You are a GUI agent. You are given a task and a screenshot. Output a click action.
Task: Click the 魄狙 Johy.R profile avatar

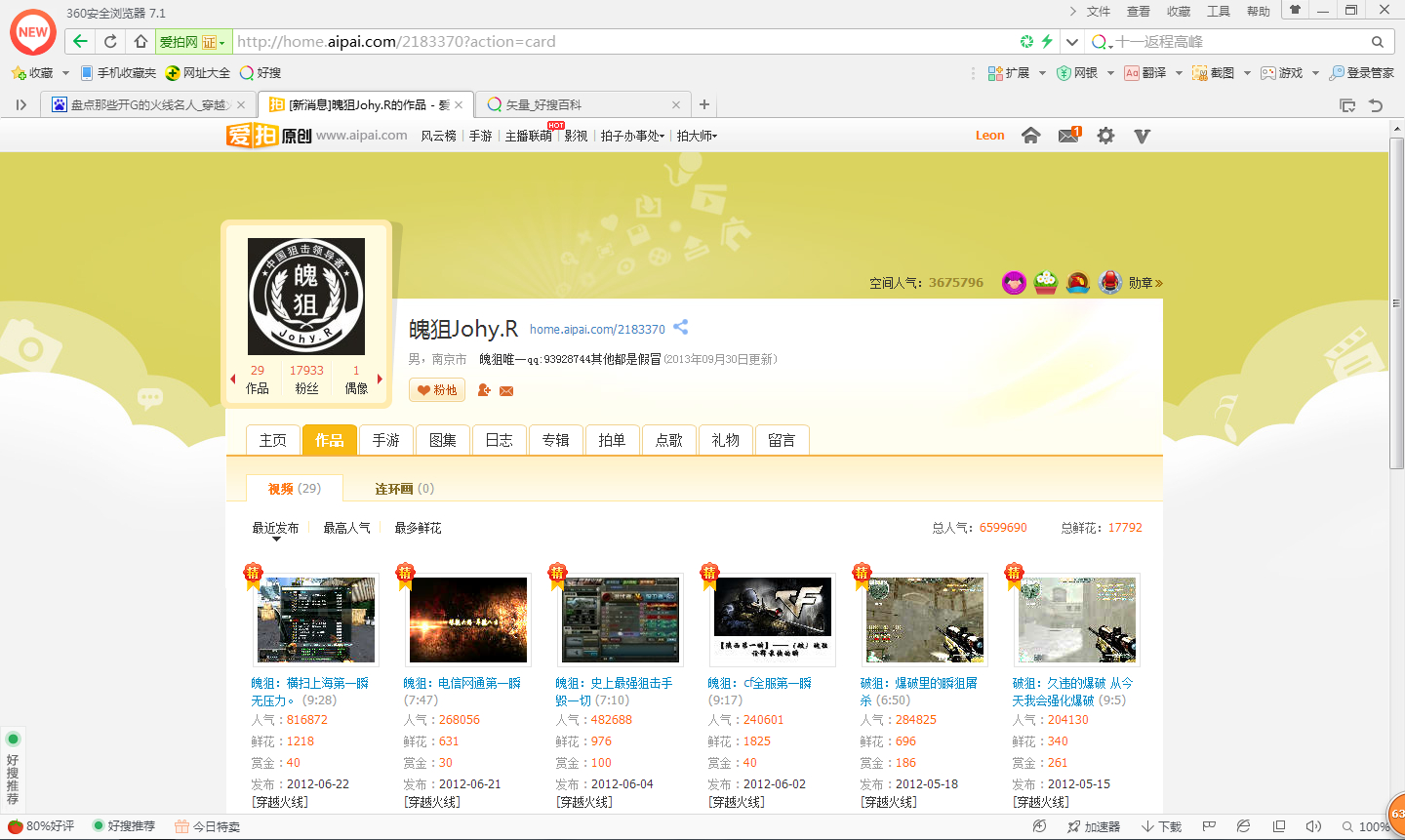pyautogui.click(x=306, y=297)
